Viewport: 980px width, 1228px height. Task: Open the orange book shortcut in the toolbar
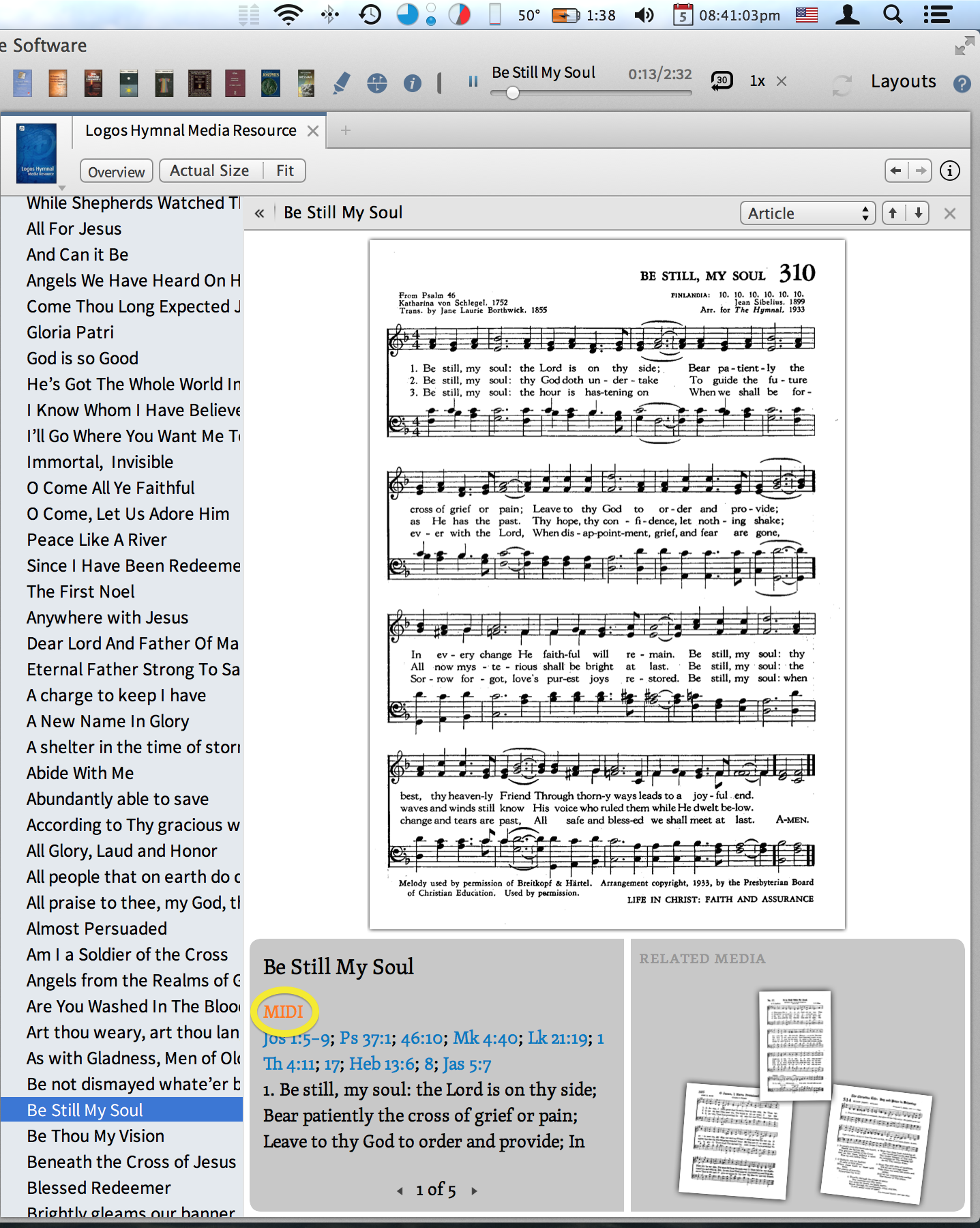(x=58, y=83)
